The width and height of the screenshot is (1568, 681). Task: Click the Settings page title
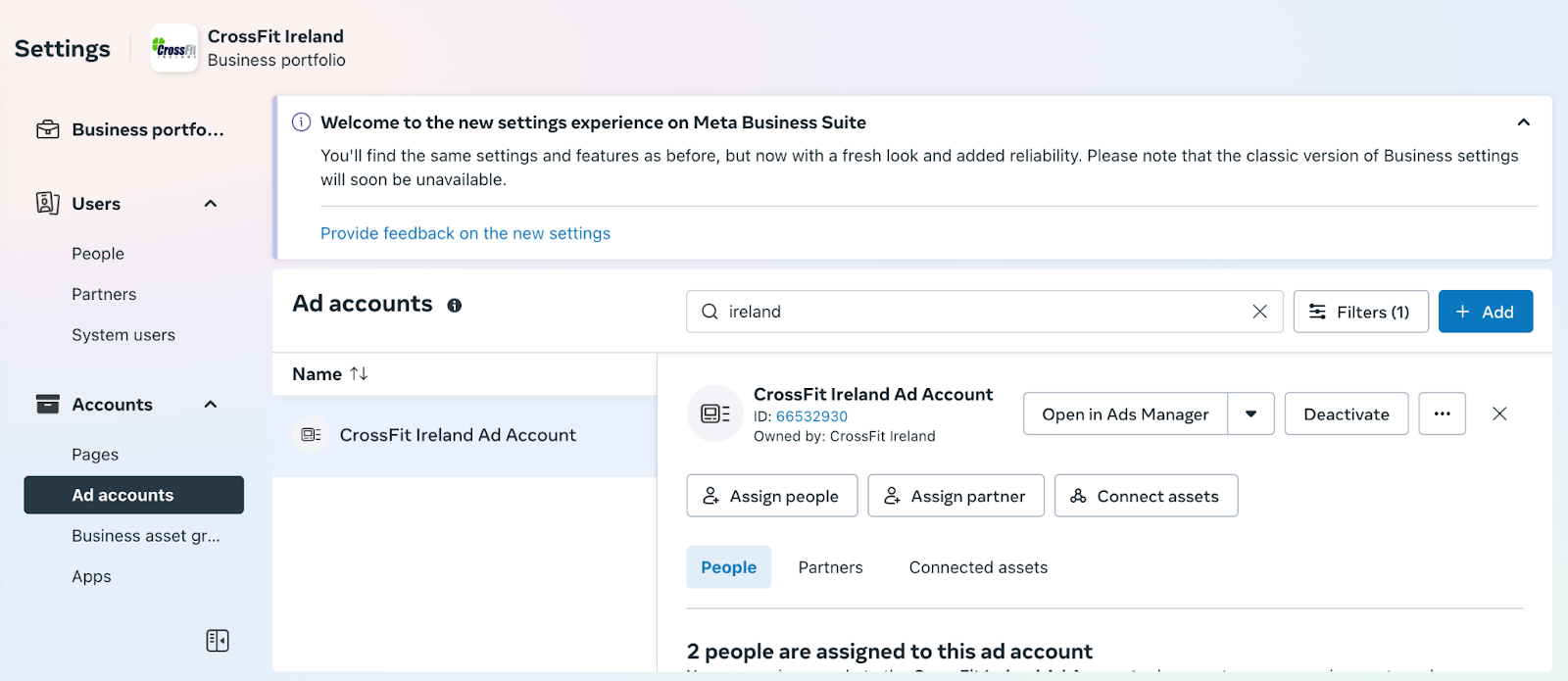[x=63, y=49]
